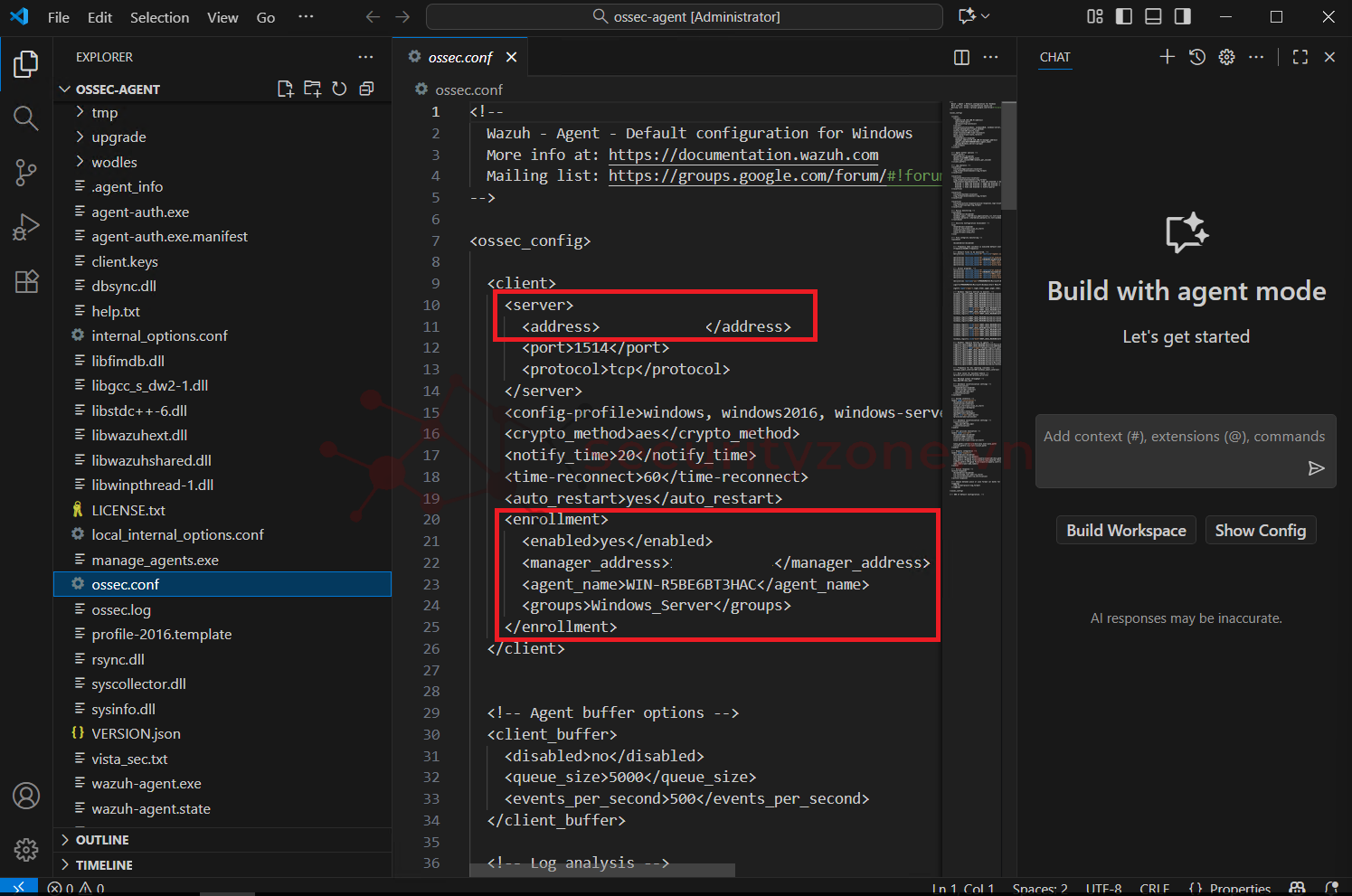Open Source Control view
The image size is (1352, 896).
point(25,173)
